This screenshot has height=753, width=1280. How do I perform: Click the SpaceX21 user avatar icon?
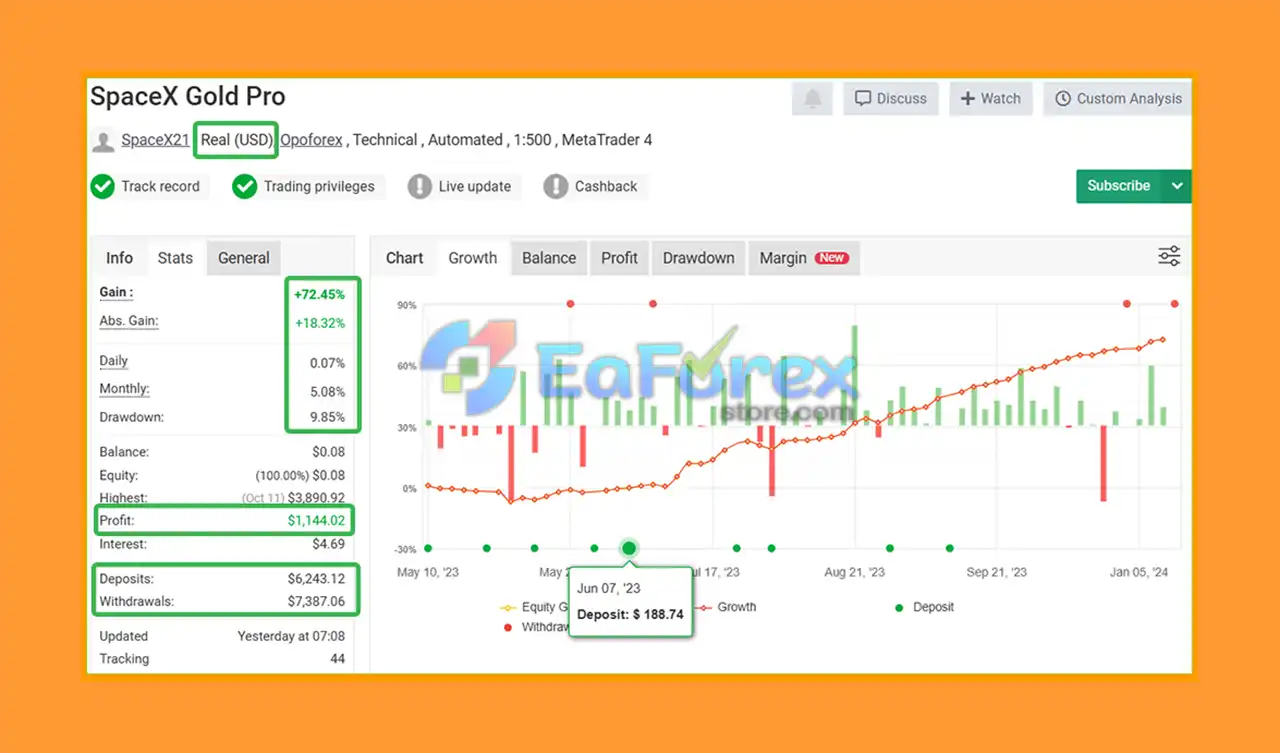(x=103, y=141)
